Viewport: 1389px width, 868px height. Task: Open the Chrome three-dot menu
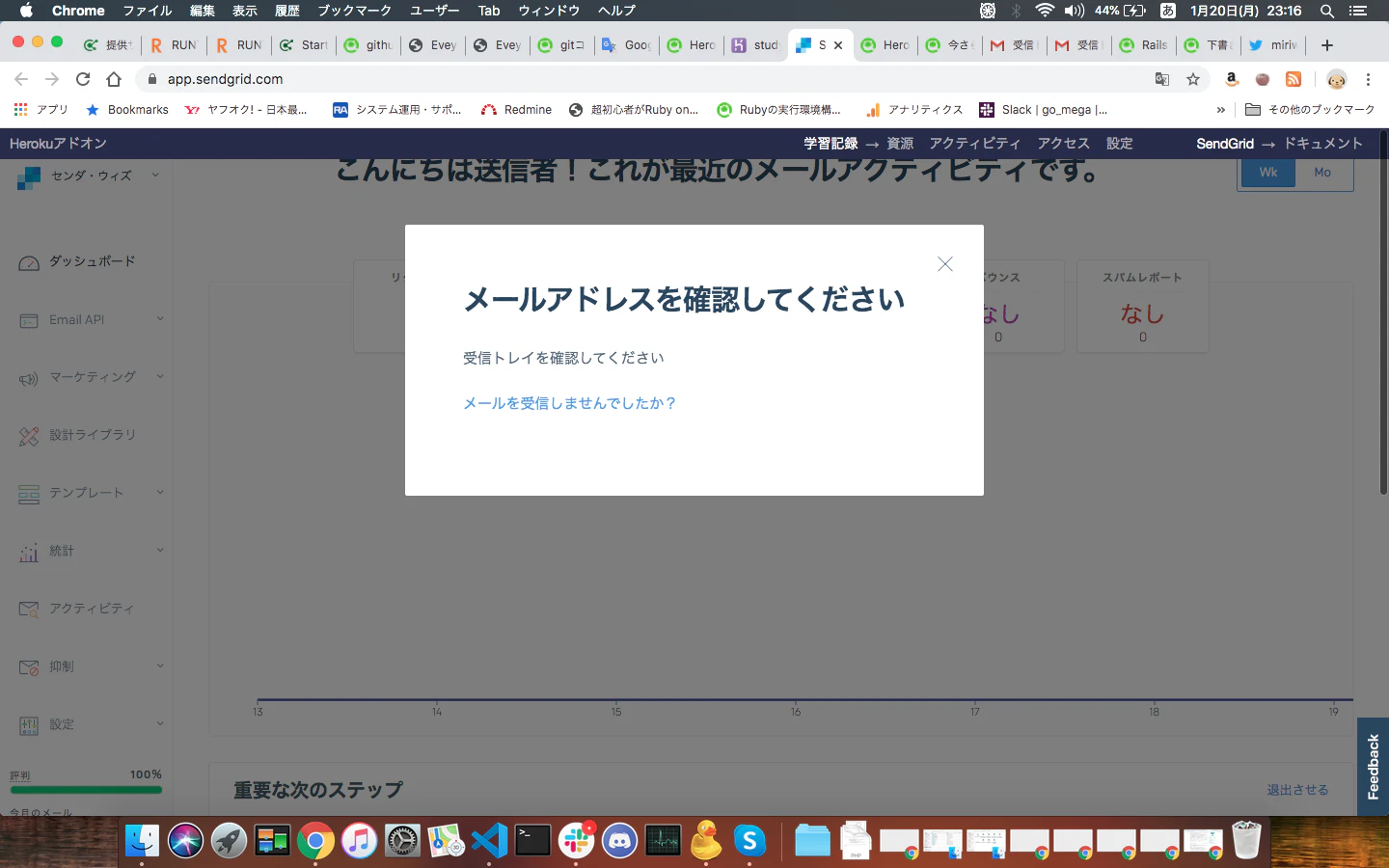[x=1368, y=79]
